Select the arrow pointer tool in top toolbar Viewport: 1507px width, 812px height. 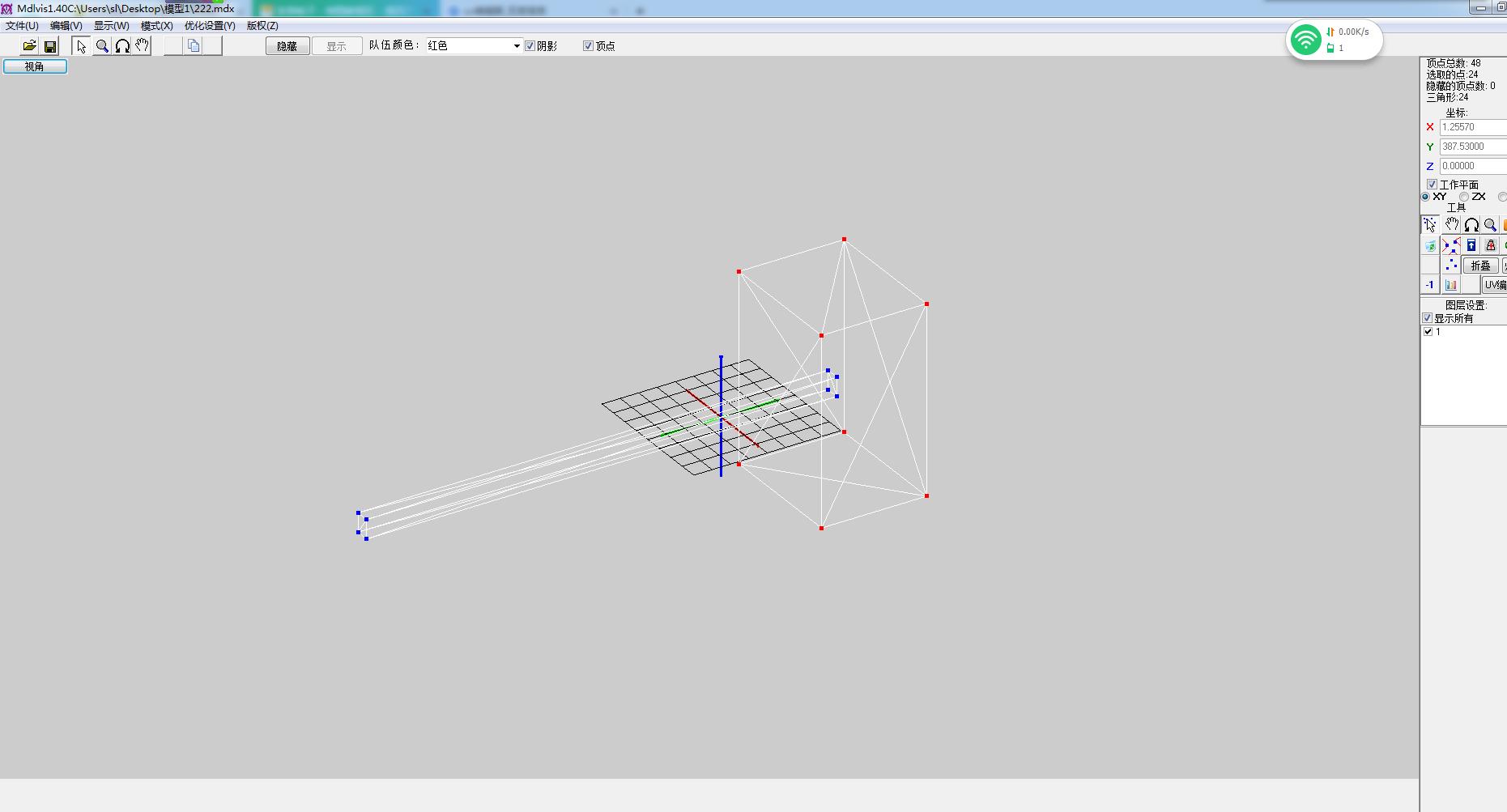[81, 46]
